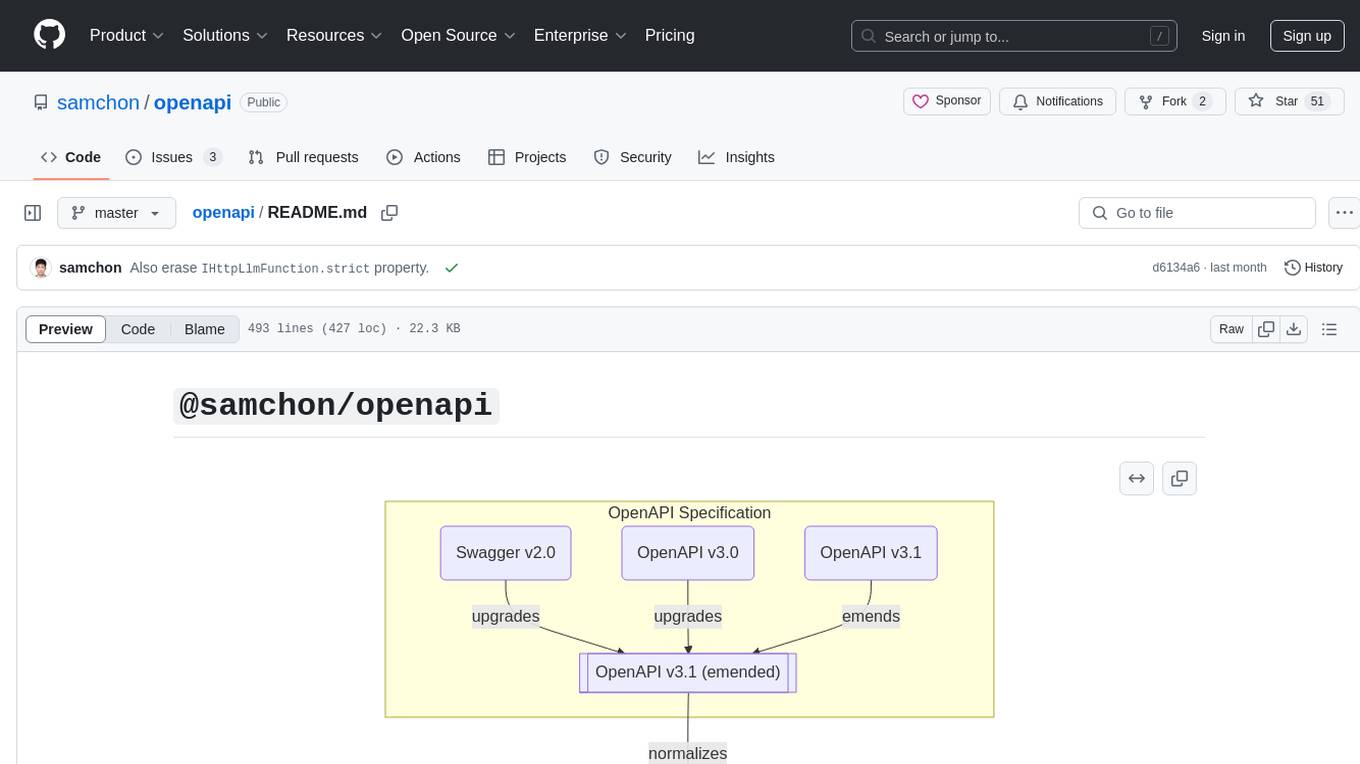The height and width of the screenshot is (764, 1360).
Task: View the commit status checkmark
Action: coord(452,268)
